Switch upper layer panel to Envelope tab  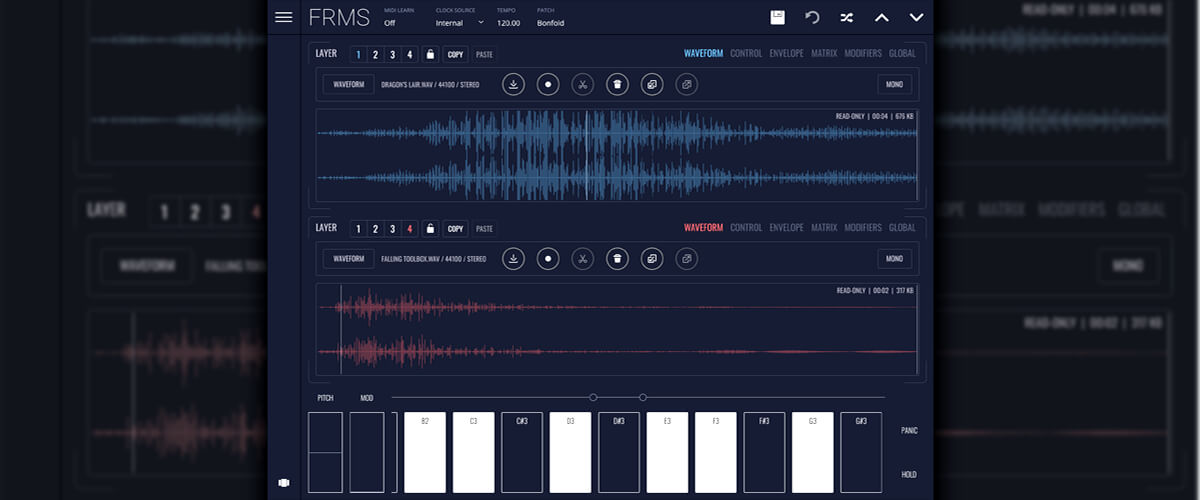pyautogui.click(x=786, y=53)
